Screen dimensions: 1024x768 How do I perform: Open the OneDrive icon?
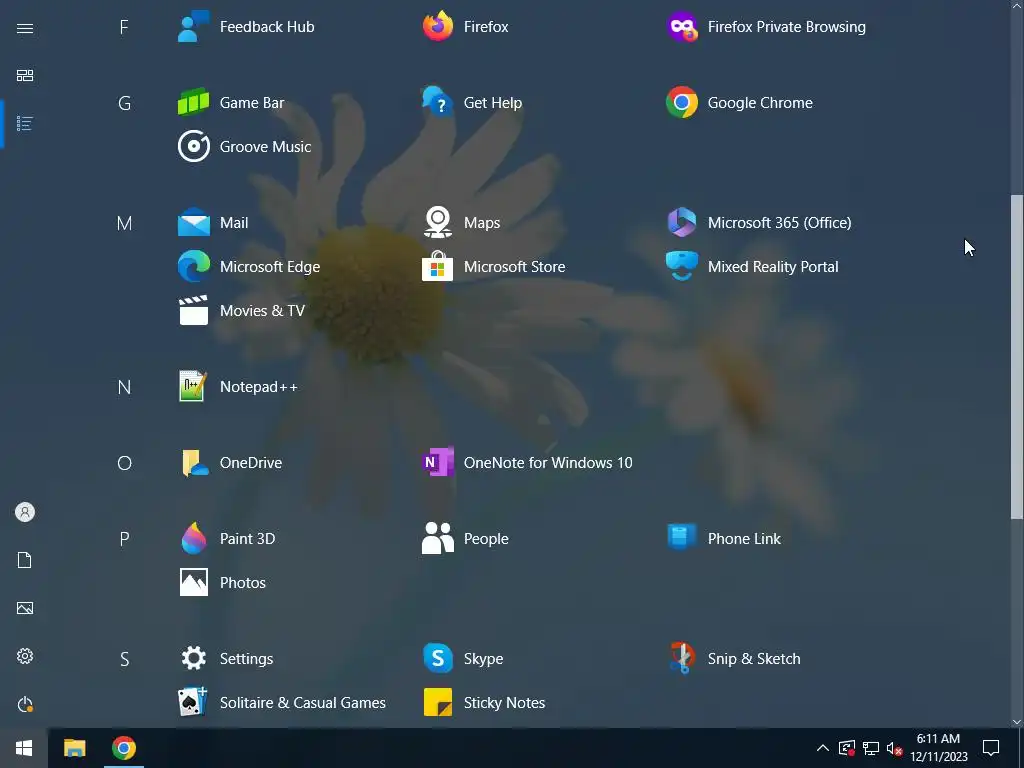[193, 462]
